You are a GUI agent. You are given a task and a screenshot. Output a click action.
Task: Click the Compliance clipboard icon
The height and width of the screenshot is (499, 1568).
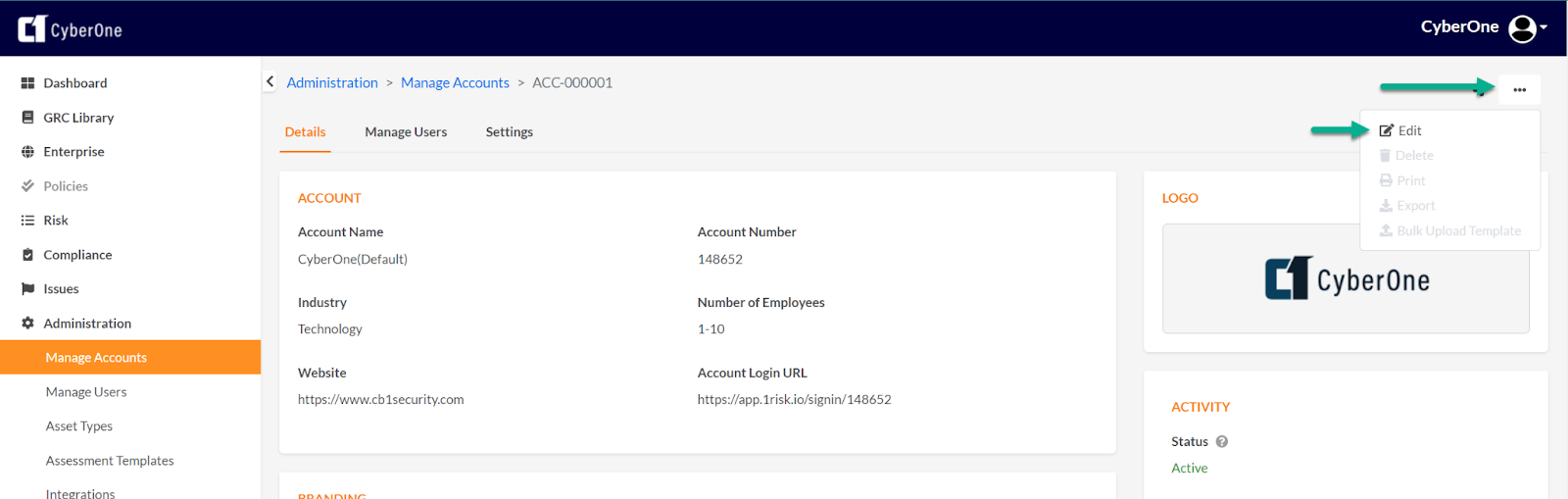coord(27,255)
